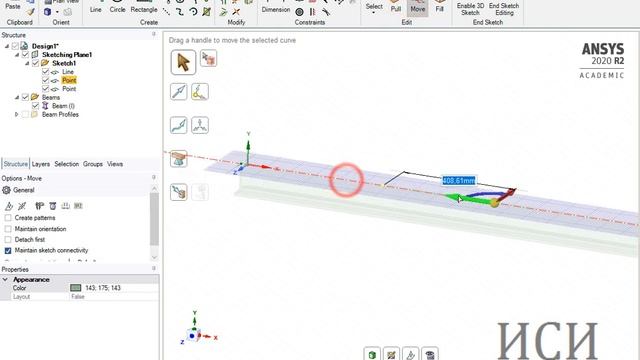Choose the arc tool icon in Create
Screen dimensions: 640x360
click(x=193, y=12)
